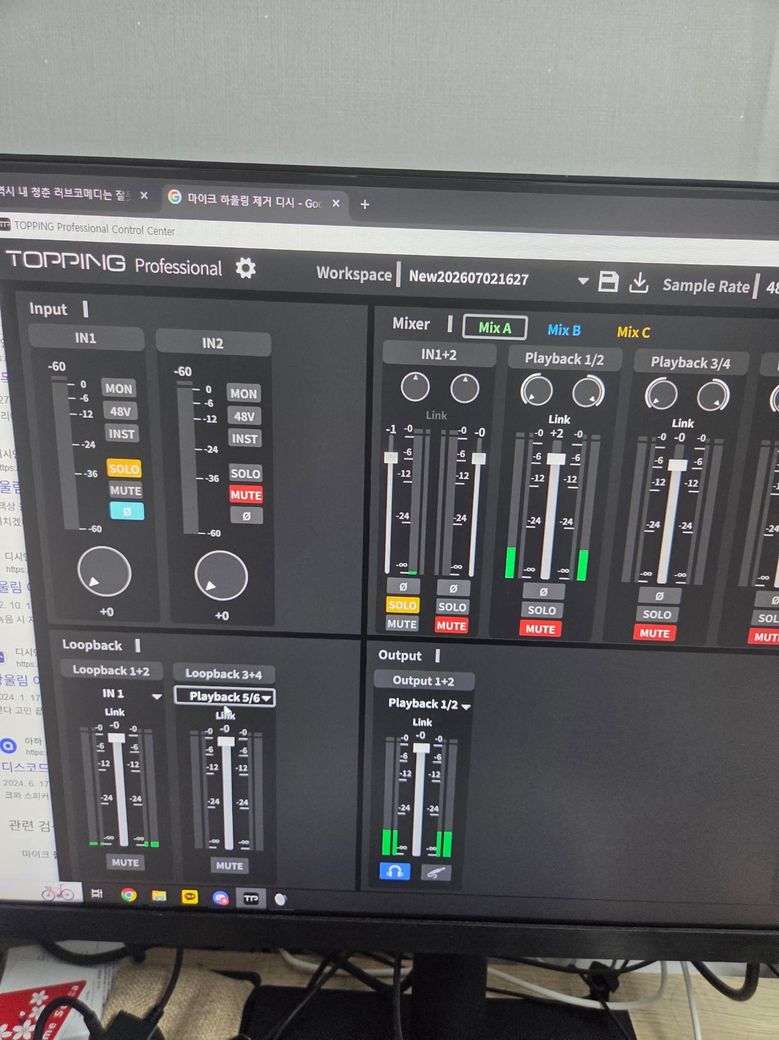Image resolution: width=779 pixels, height=1040 pixels.
Task: Click the TOPPING app taskbar icon
Action: [x=251, y=899]
